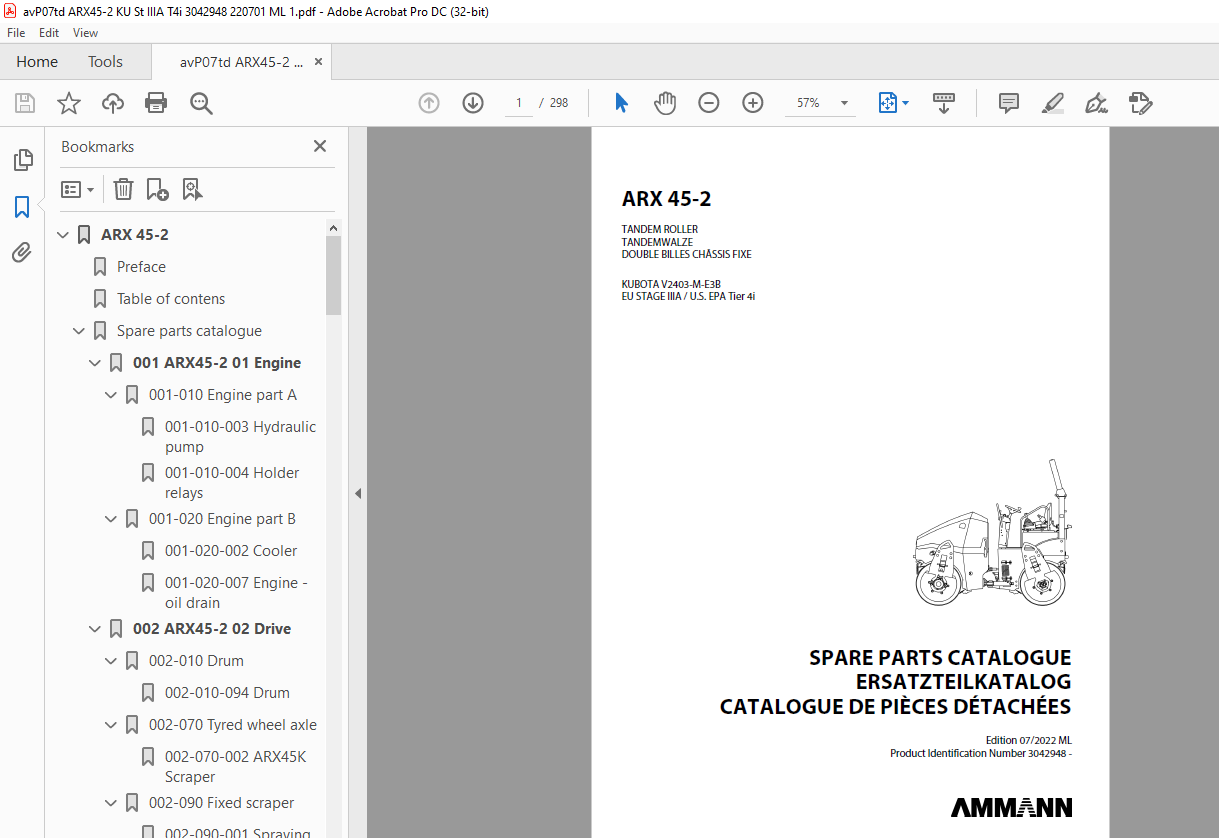Open page thumbnails panel icon

tap(22, 160)
